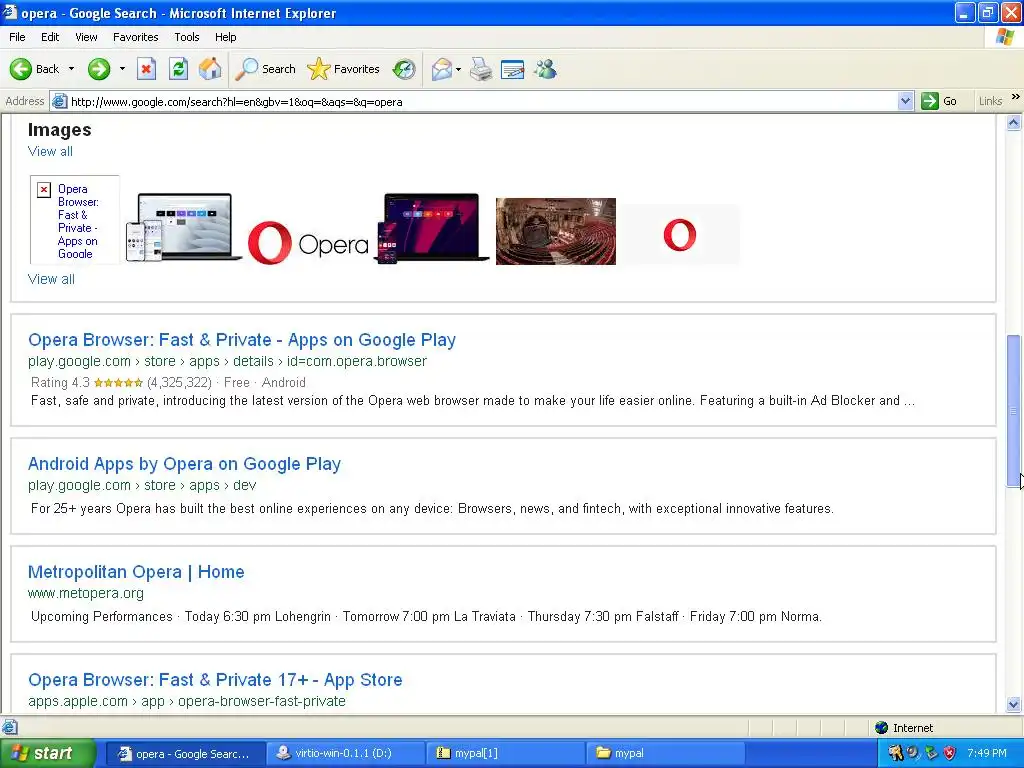Open the Search magnifier toolbar button
Image resolution: width=1024 pixels, height=768 pixels.
(x=266, y=69)
